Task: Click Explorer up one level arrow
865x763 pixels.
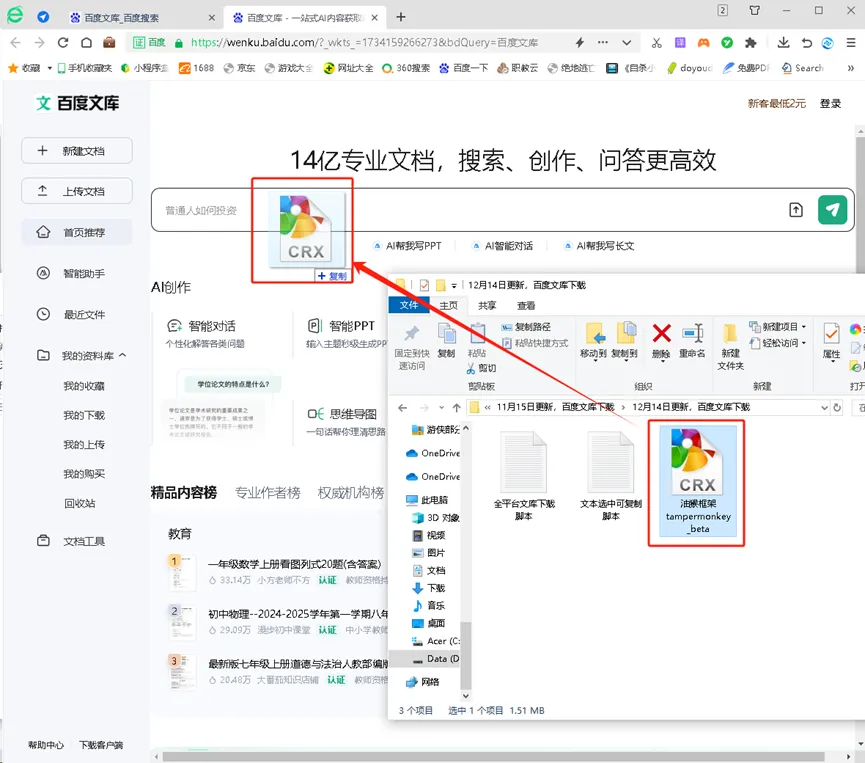Action: pos(456,408)
